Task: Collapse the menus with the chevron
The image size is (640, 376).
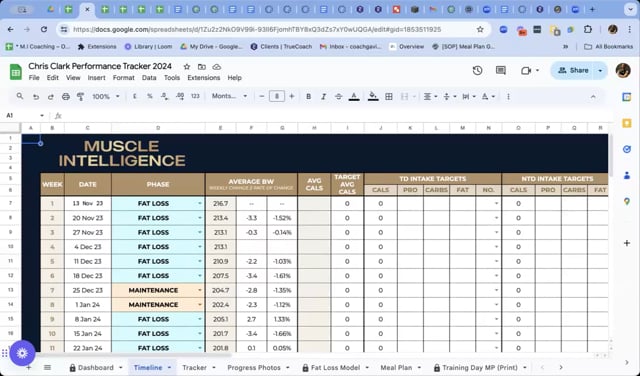Action: (593, 97)
